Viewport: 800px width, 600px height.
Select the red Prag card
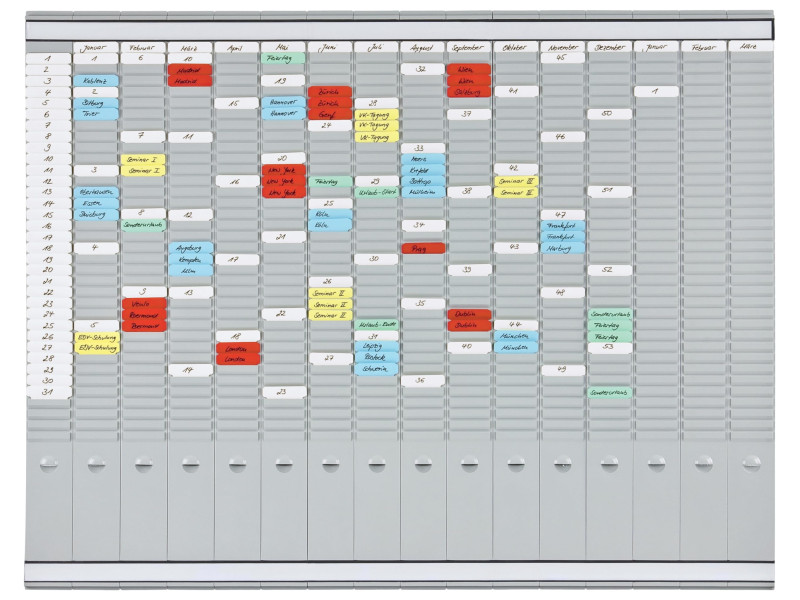(x=423, y=248)
